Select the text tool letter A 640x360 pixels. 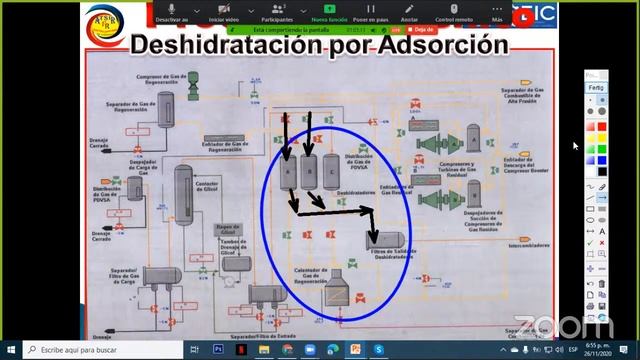(x=602, y=231)
